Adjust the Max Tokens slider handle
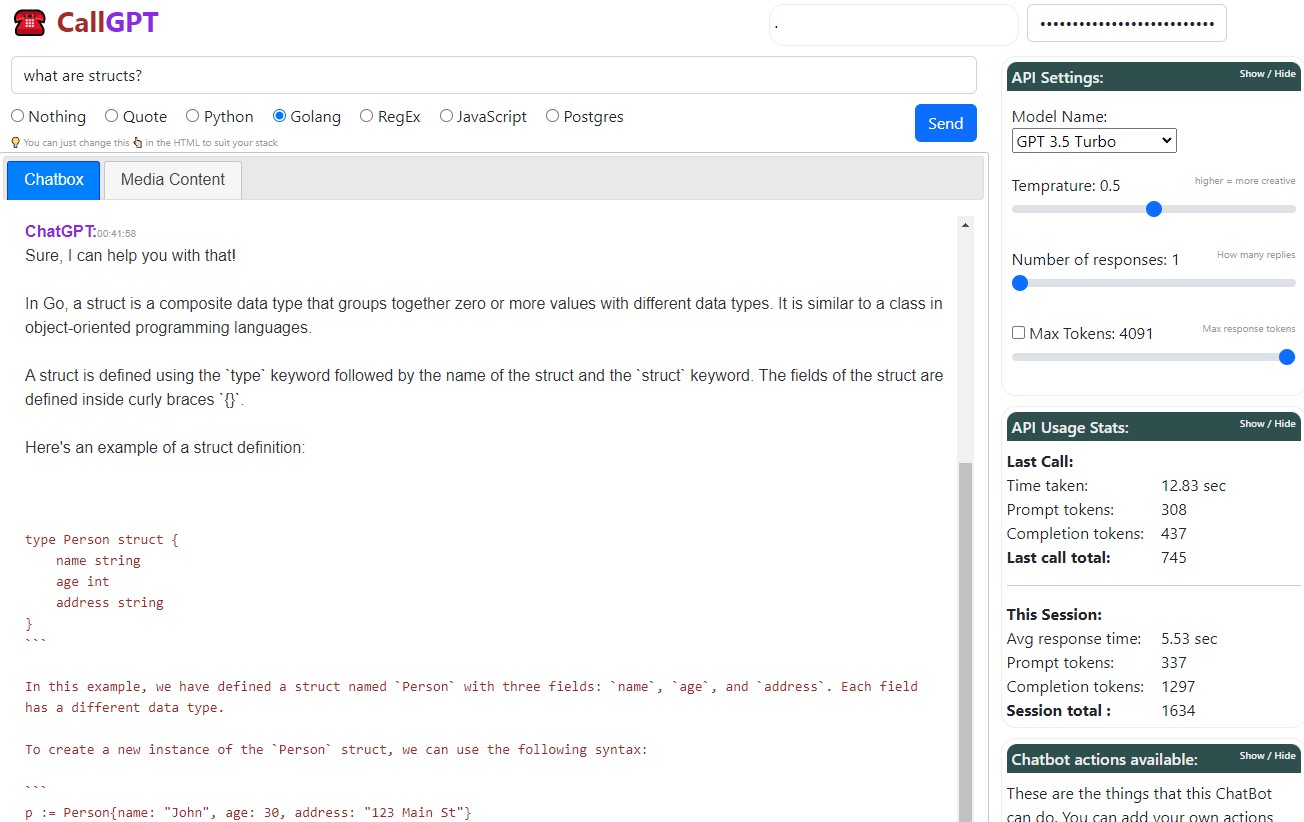The width and height of the screenshot is (1304, 822). 1287,357
